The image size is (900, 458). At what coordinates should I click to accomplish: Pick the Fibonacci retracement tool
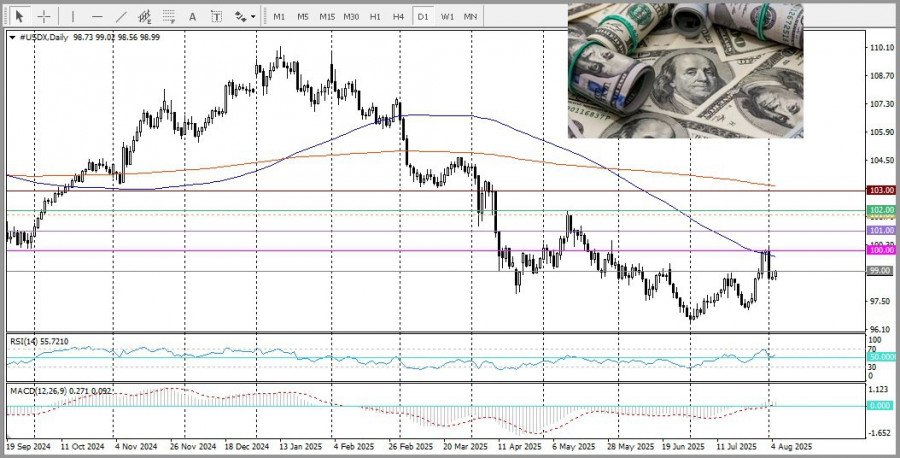tap(168, 17)
